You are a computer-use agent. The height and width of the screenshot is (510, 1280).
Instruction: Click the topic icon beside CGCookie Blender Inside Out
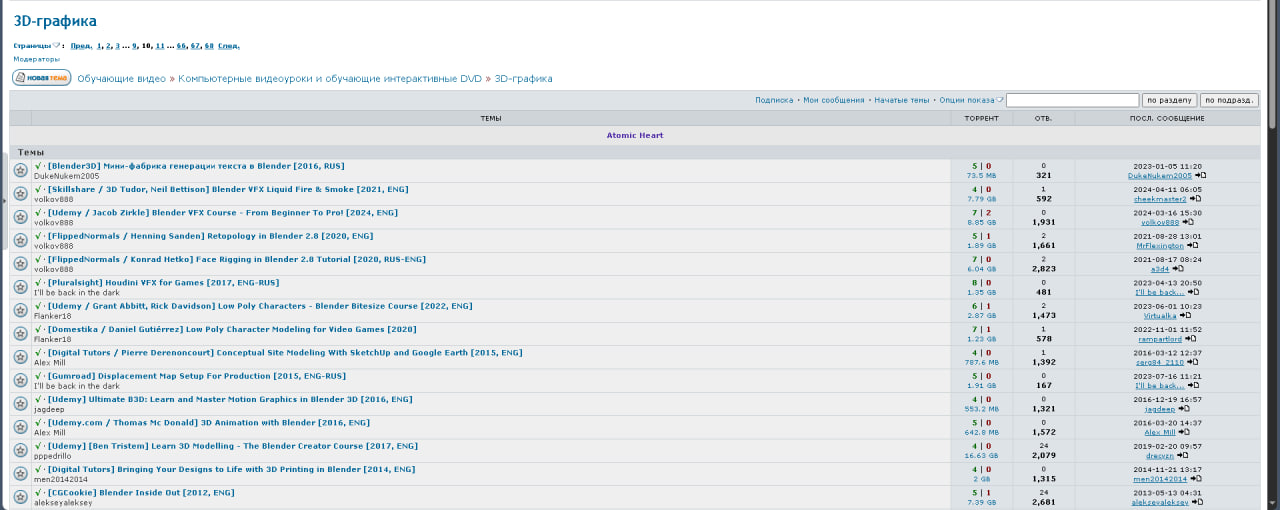coord(20,497)
